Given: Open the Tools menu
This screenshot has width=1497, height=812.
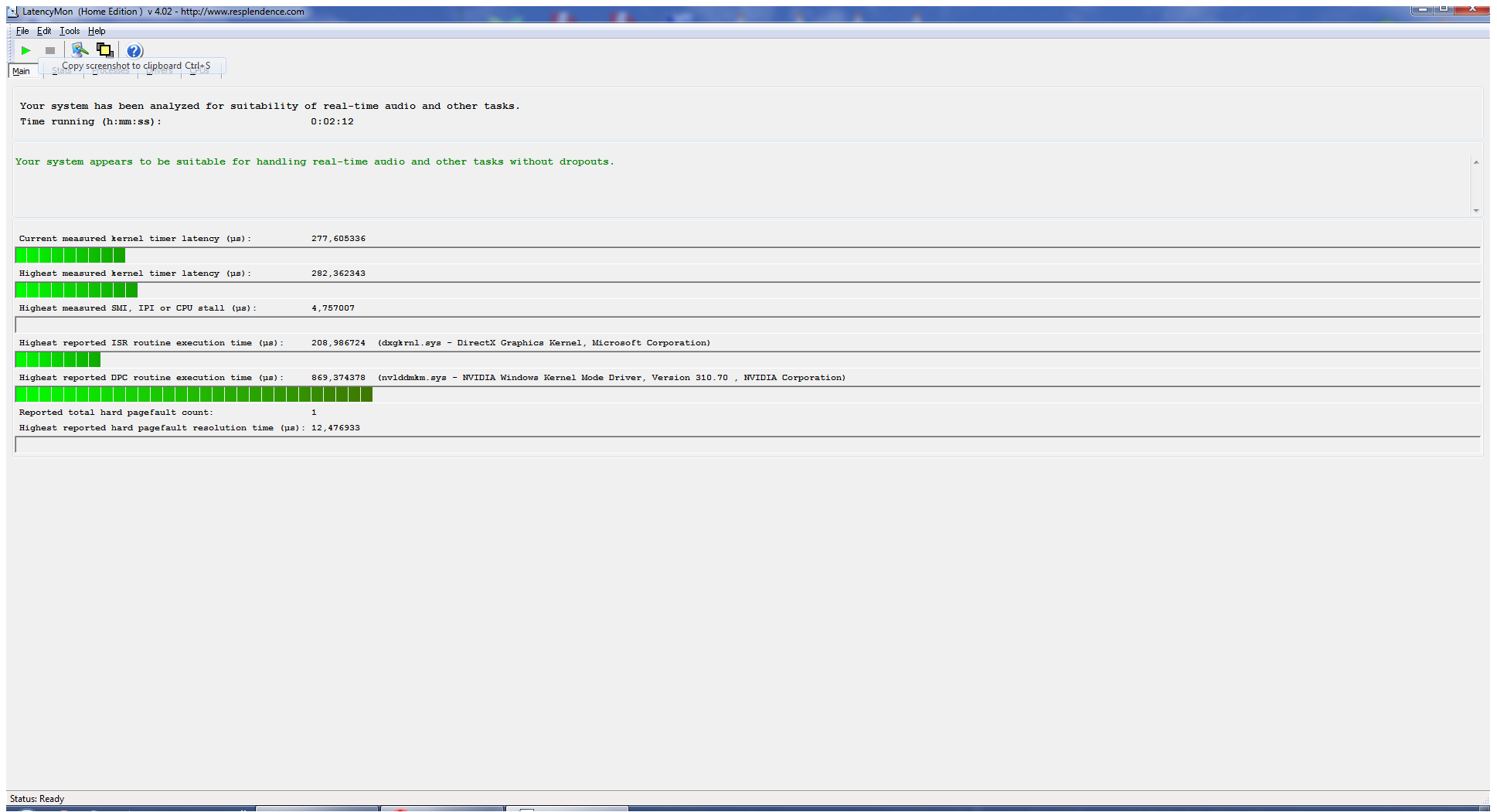Looking at the screenshot, I should coord(70,31).
